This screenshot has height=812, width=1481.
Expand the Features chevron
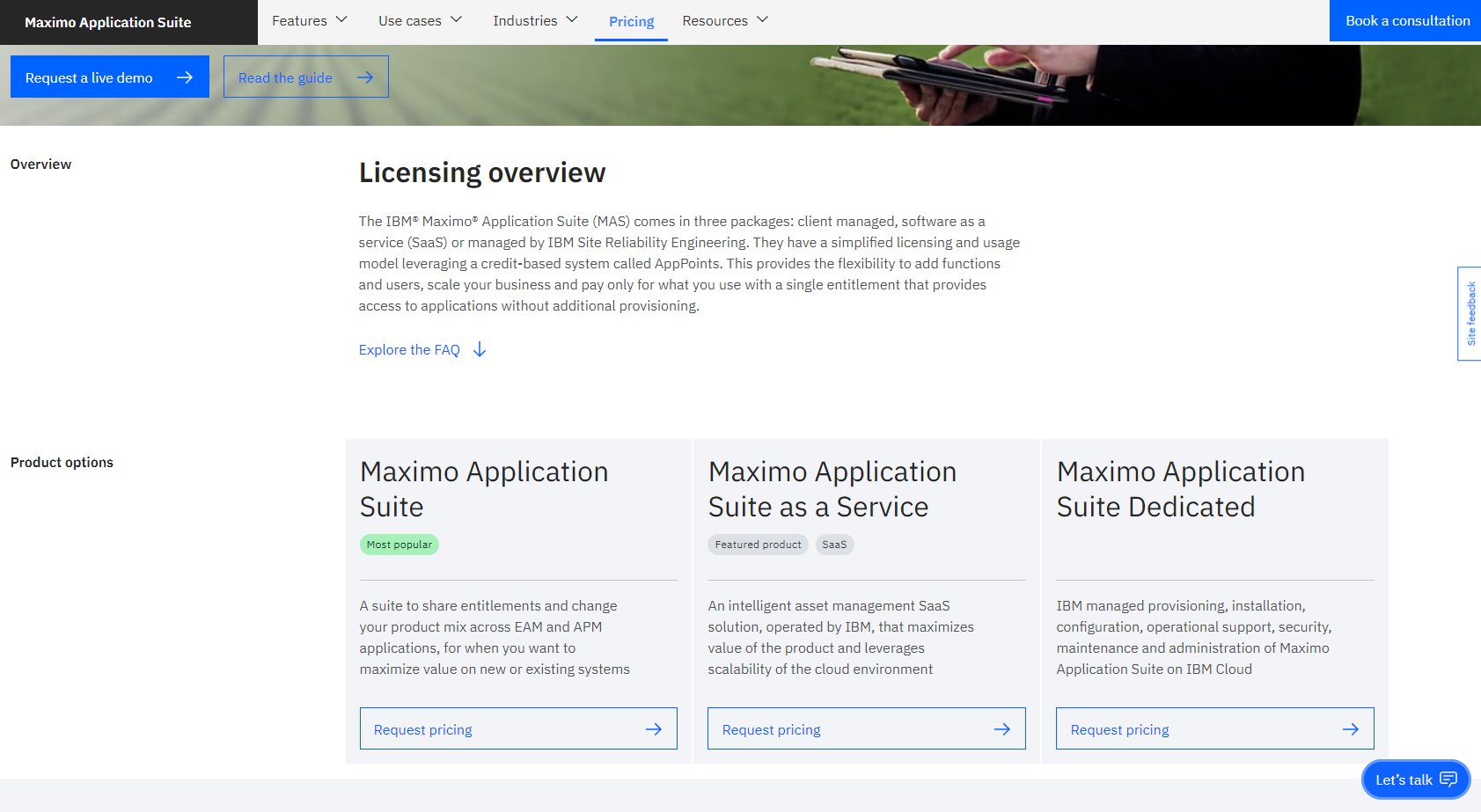(342, 19)
